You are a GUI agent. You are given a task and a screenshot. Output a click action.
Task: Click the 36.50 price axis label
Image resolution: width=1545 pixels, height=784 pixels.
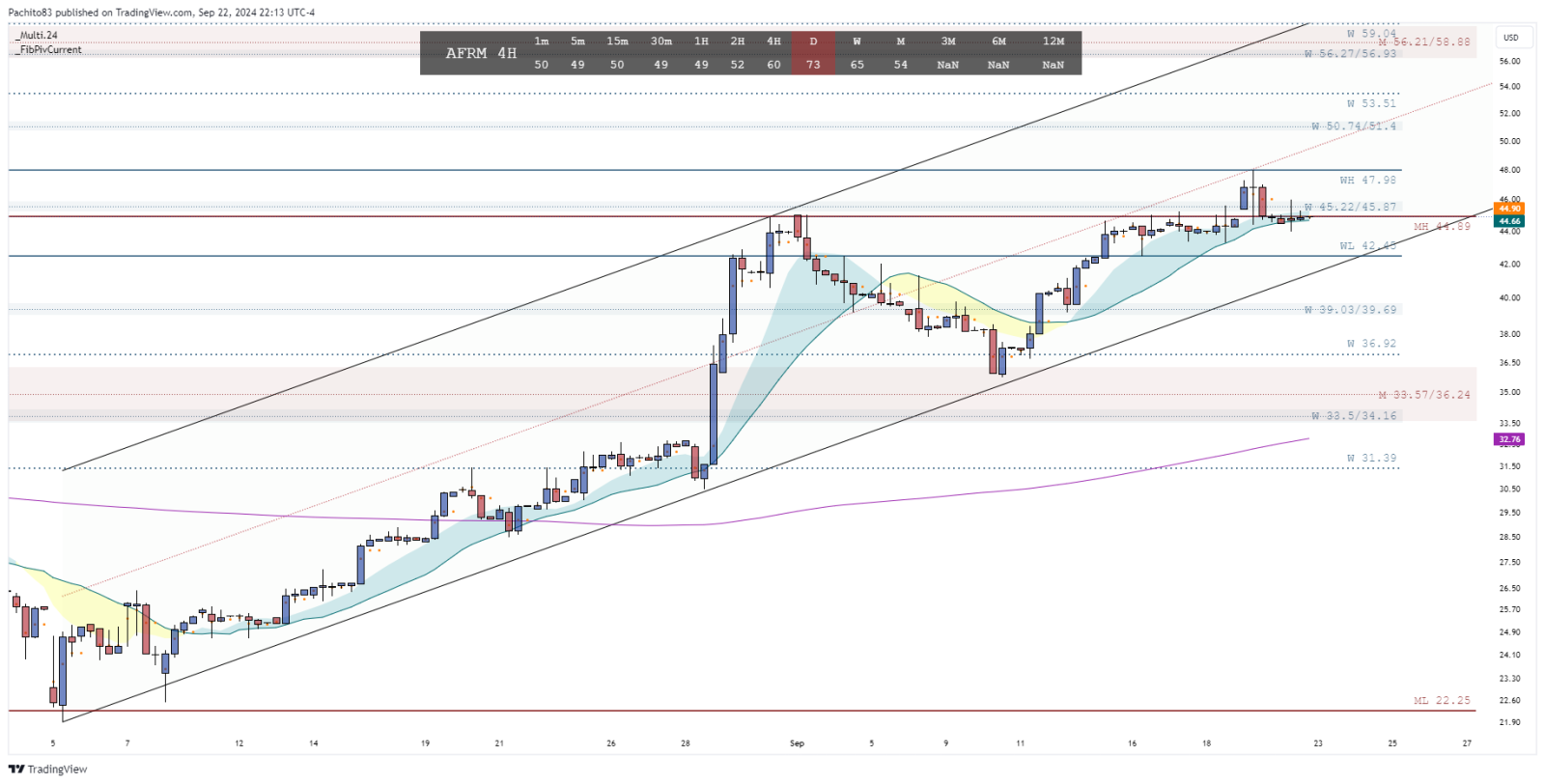tap(1509, 363)
